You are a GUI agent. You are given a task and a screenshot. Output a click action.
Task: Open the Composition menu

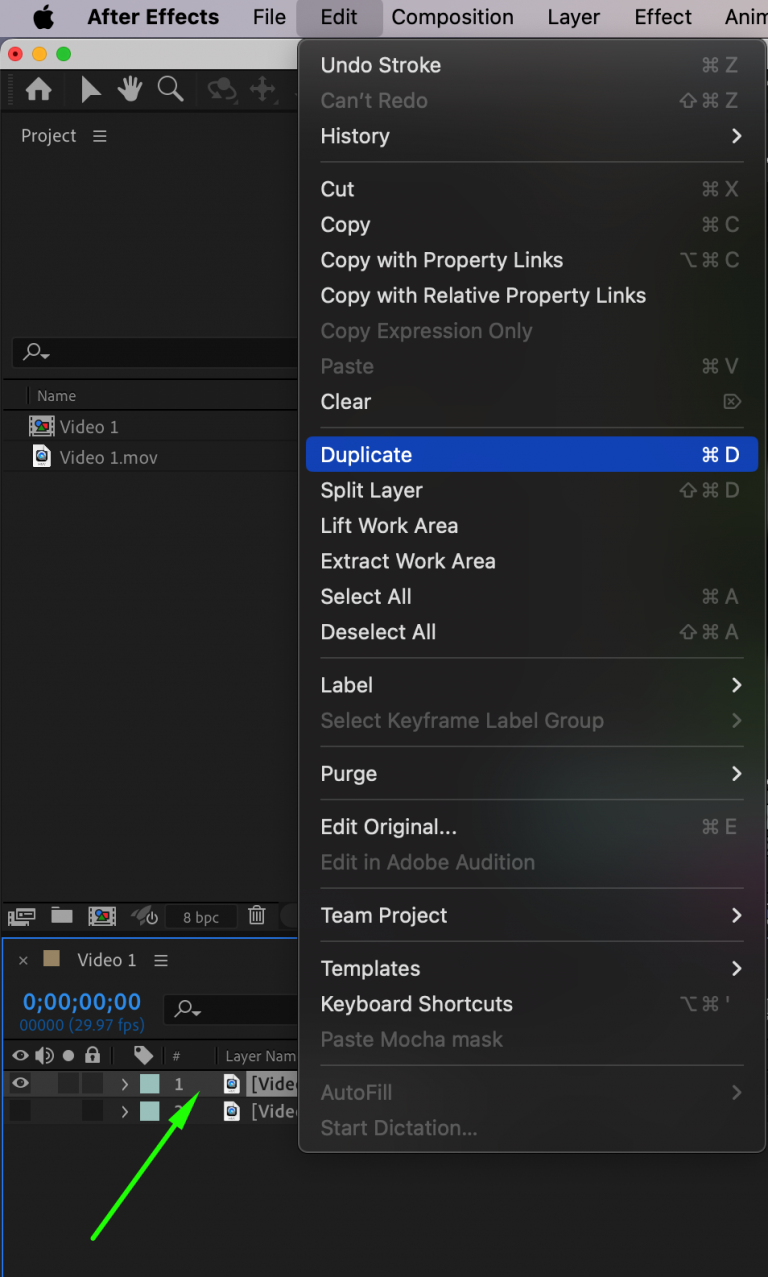(452, 17)
